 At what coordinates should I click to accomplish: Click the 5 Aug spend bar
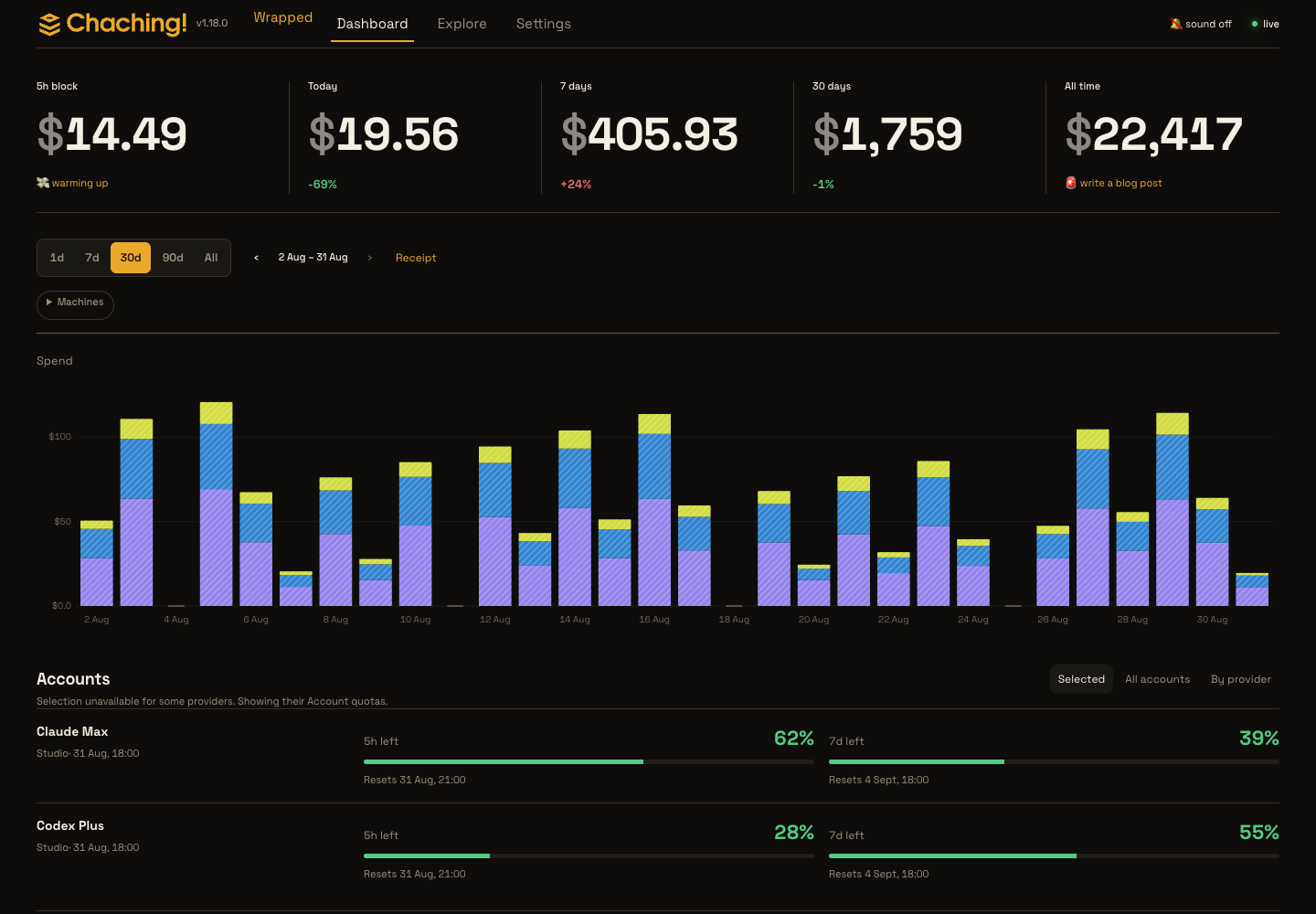tap(216, 504)
